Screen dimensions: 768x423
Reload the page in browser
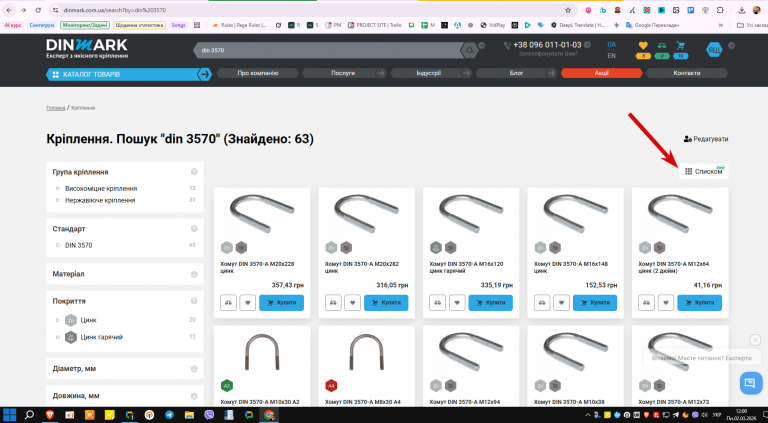click(x=38, y=10)
